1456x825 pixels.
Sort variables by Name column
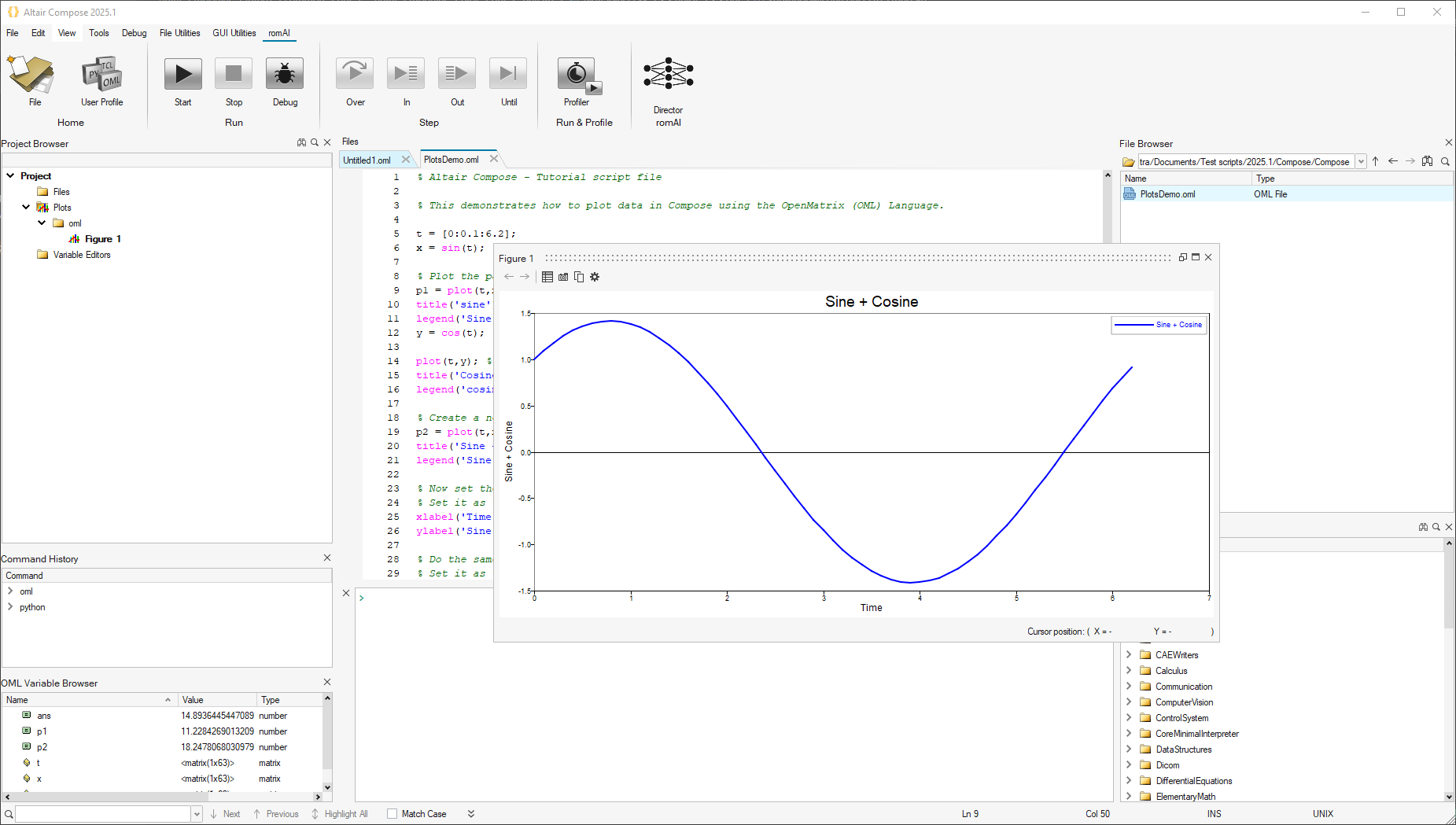point(89,700)
